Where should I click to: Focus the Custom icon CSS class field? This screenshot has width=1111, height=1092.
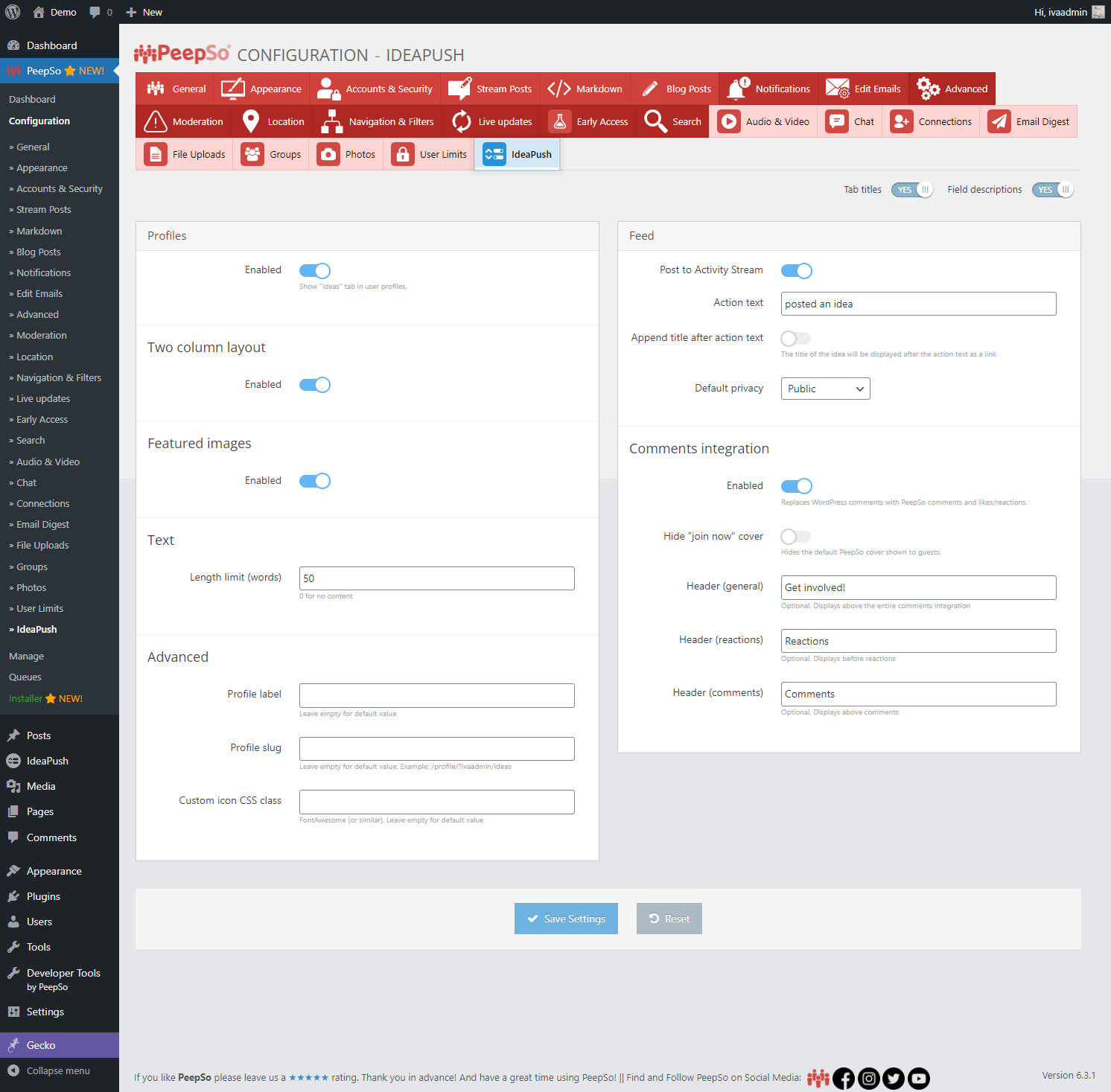click(436, 802)
